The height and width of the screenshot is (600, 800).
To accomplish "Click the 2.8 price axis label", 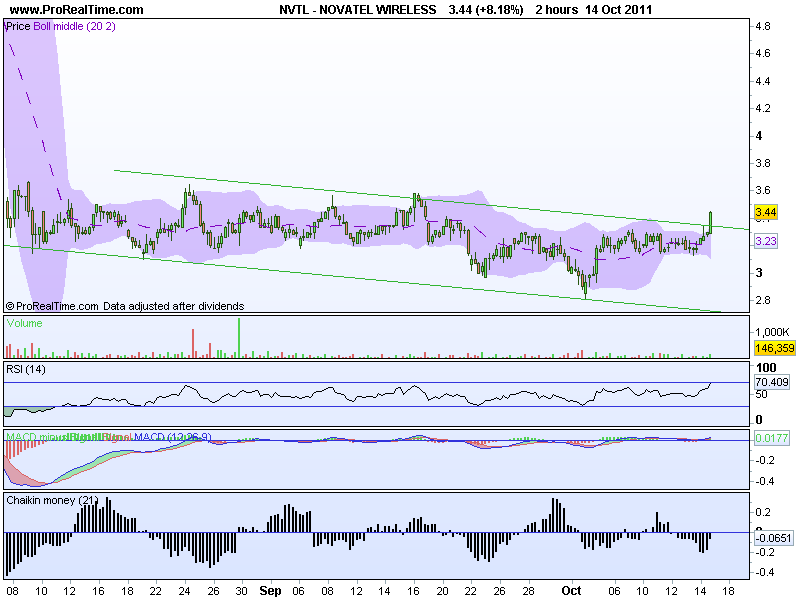I will click(763, 300).
